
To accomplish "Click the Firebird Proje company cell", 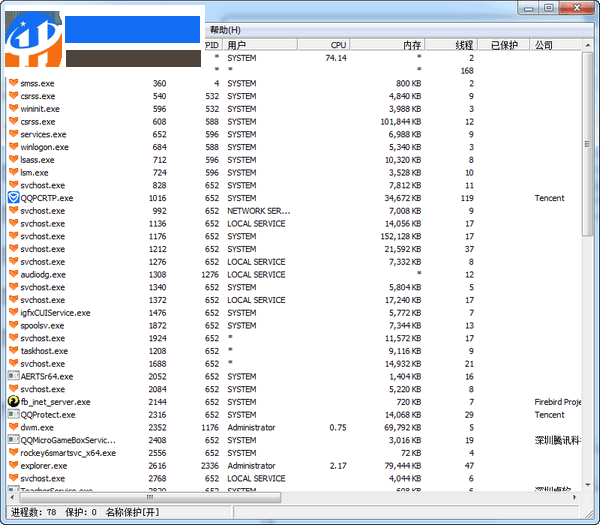I will pos(558,402).
